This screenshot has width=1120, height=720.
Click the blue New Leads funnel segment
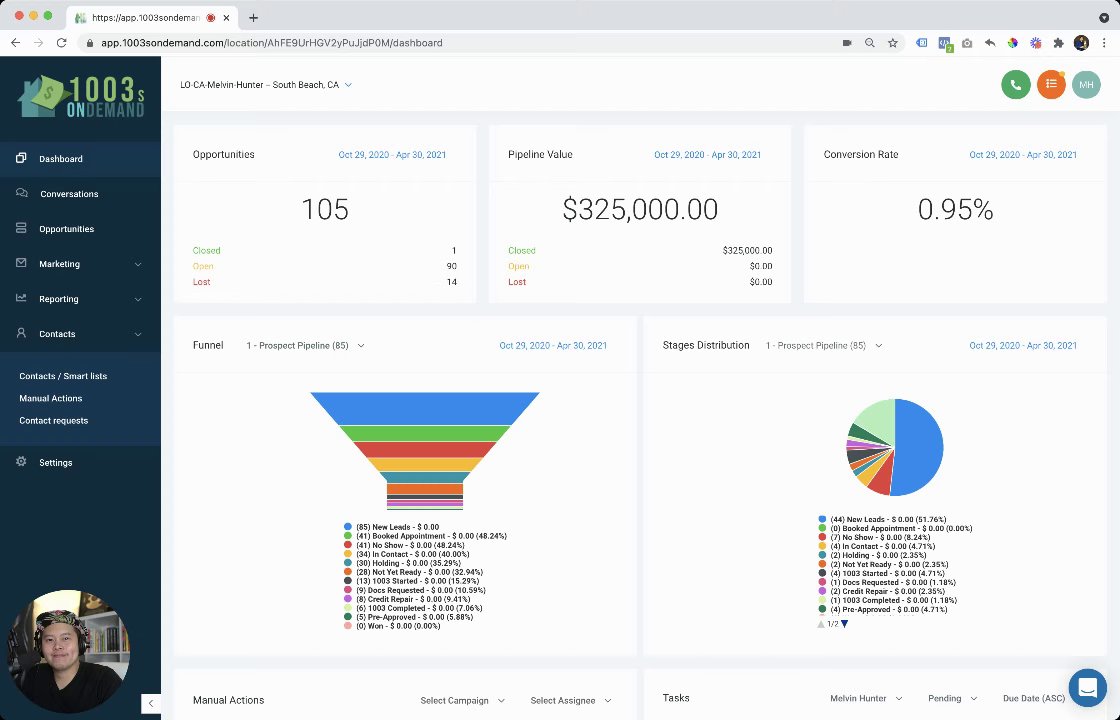click(424, 408)
